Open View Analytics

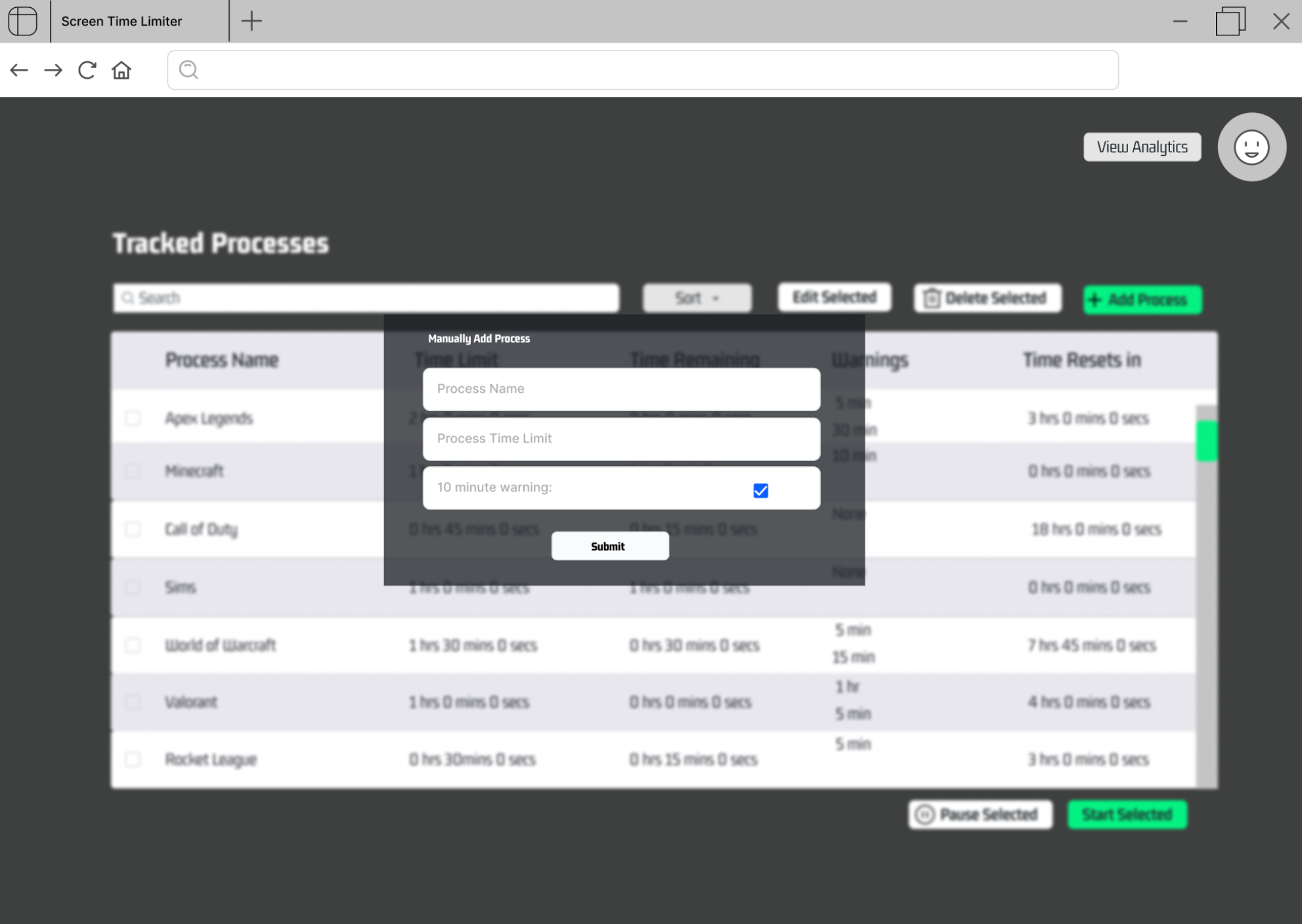pyautogui.click(x=1142, y=147)
